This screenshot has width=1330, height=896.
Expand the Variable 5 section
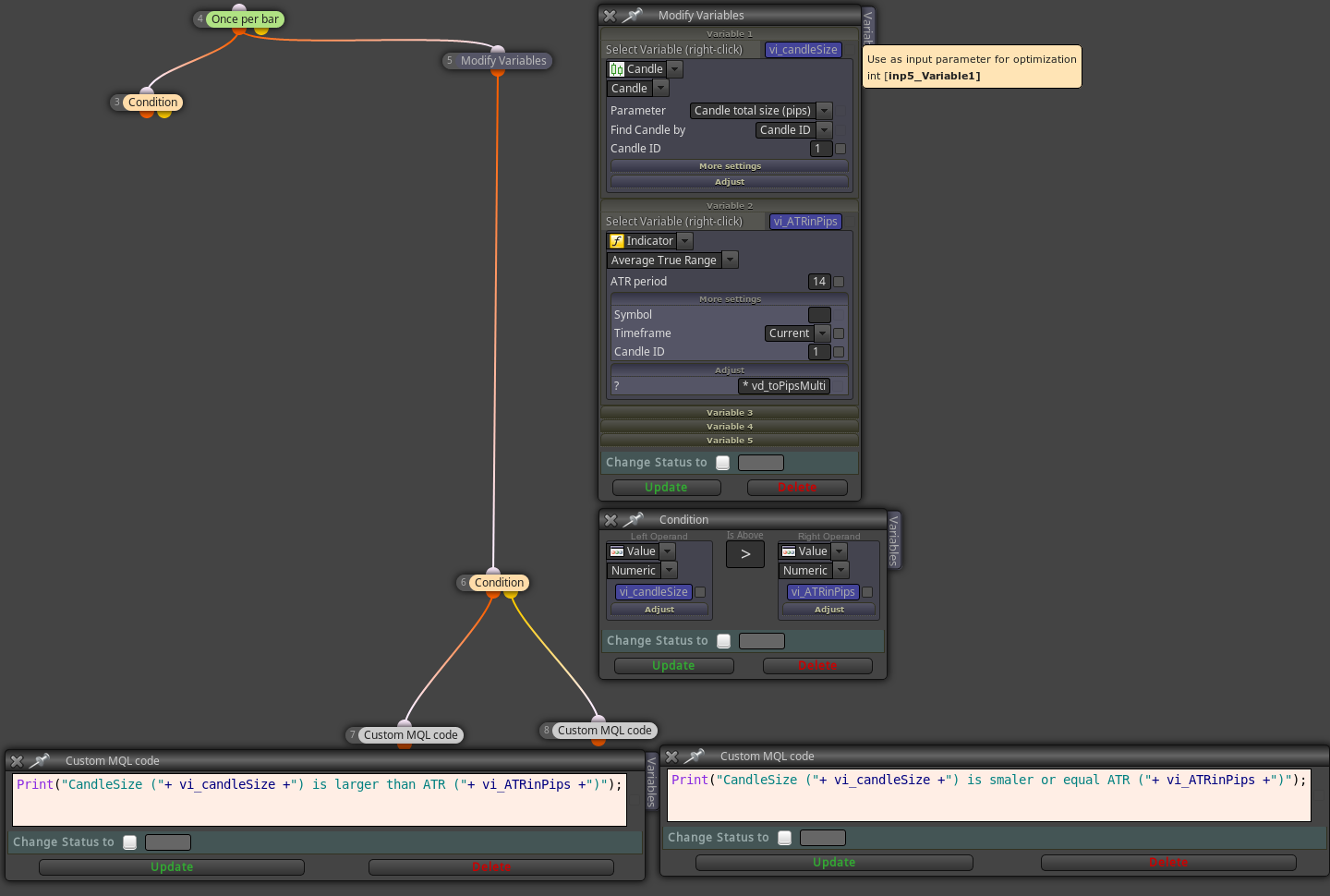click(x=730, y=441)
